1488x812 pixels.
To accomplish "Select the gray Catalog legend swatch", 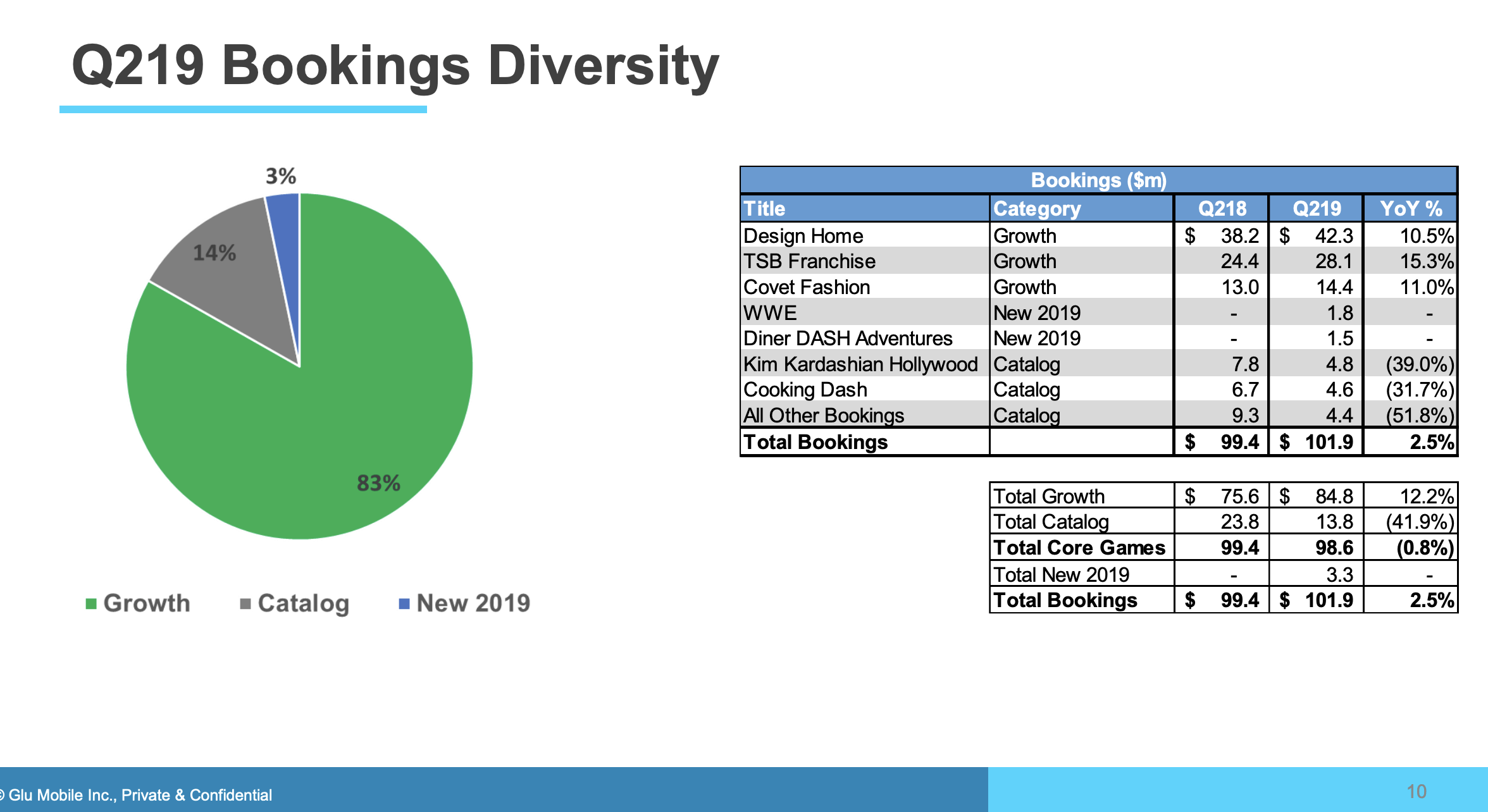I will (x=245, y=604).
